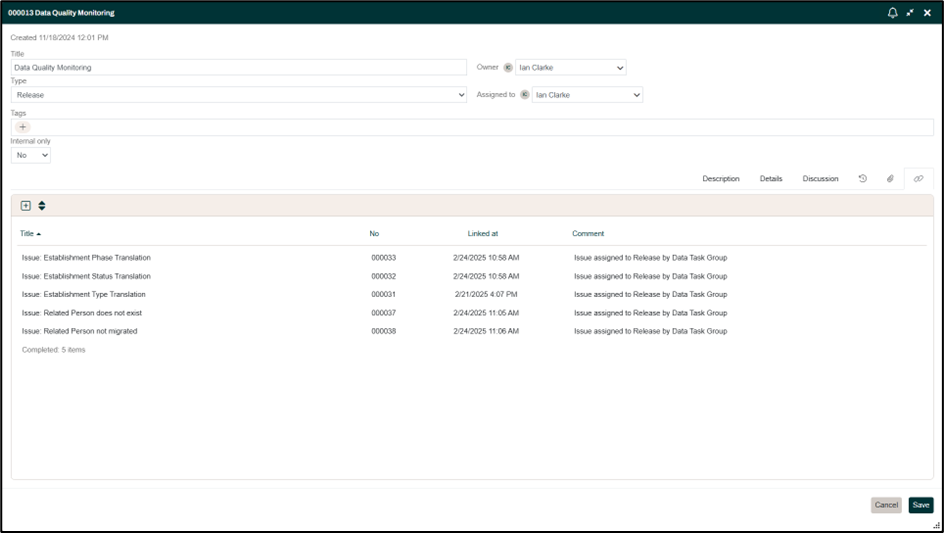
Task: Switch to the Description tab
Action: point(720,179)
